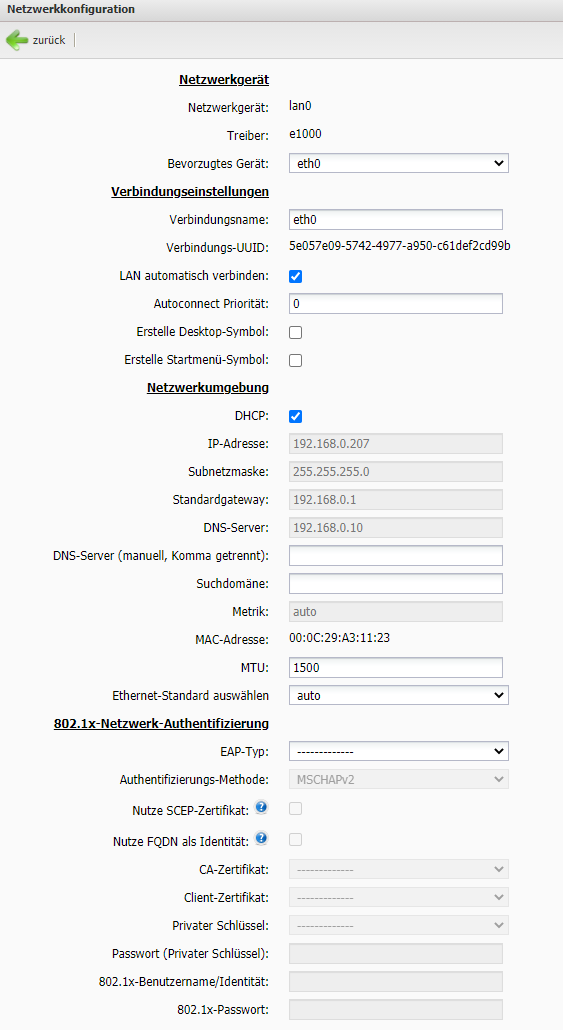Open the CA-Zertifikat dropdown
Image resolution: width=563 pixels, height=1030 pixels.
[x=399, y=869]
